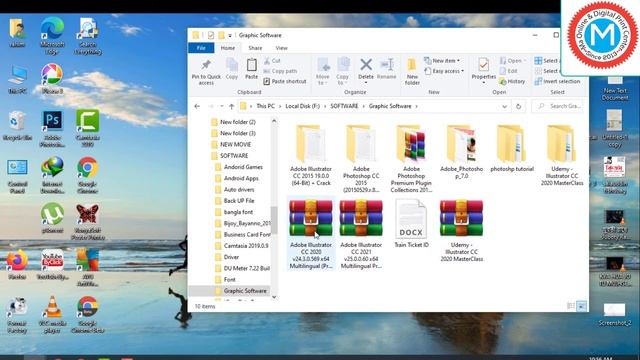Click Back navigation arrow
Screen dimensions: 640x360
pos(197,106)
